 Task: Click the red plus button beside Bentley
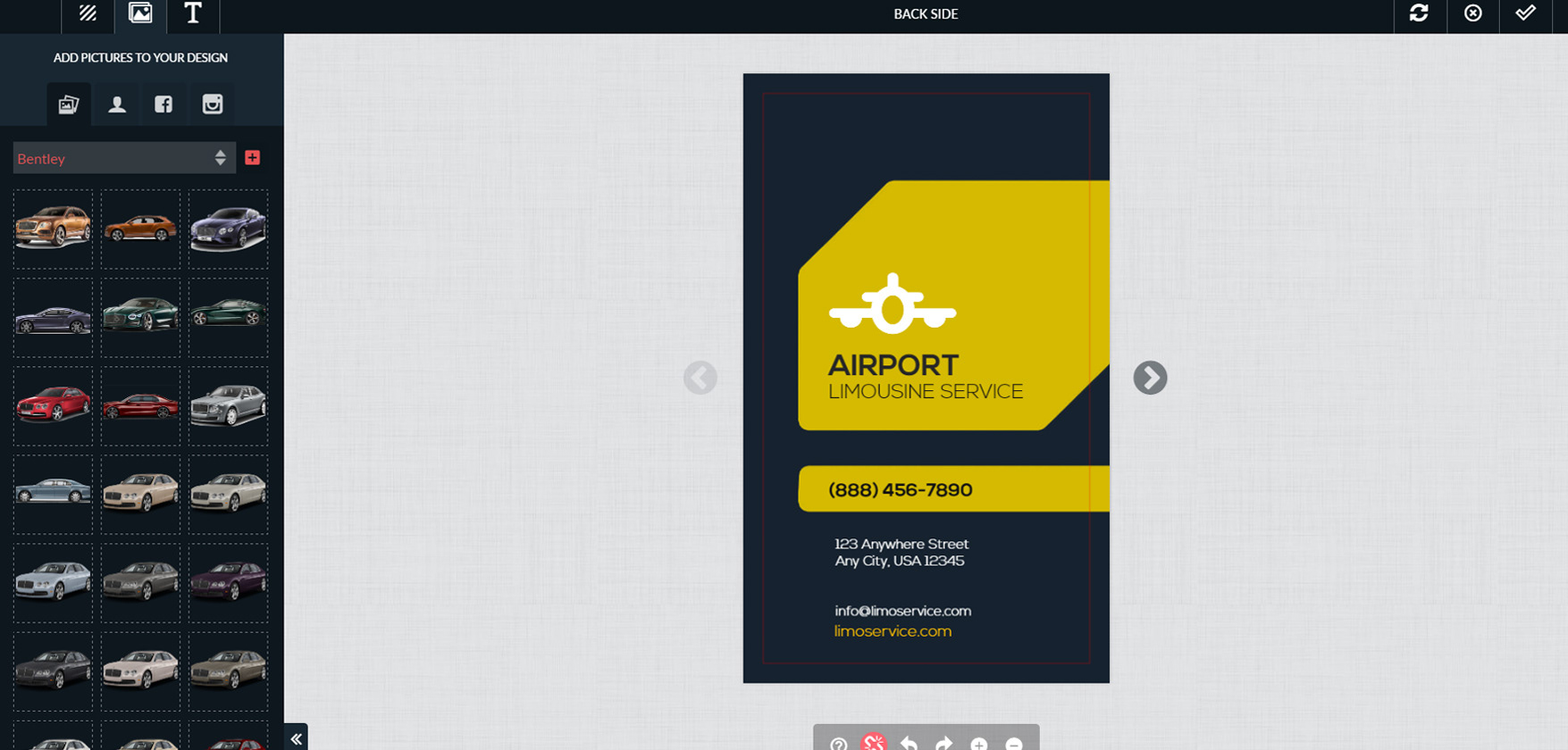click(253, 158)
